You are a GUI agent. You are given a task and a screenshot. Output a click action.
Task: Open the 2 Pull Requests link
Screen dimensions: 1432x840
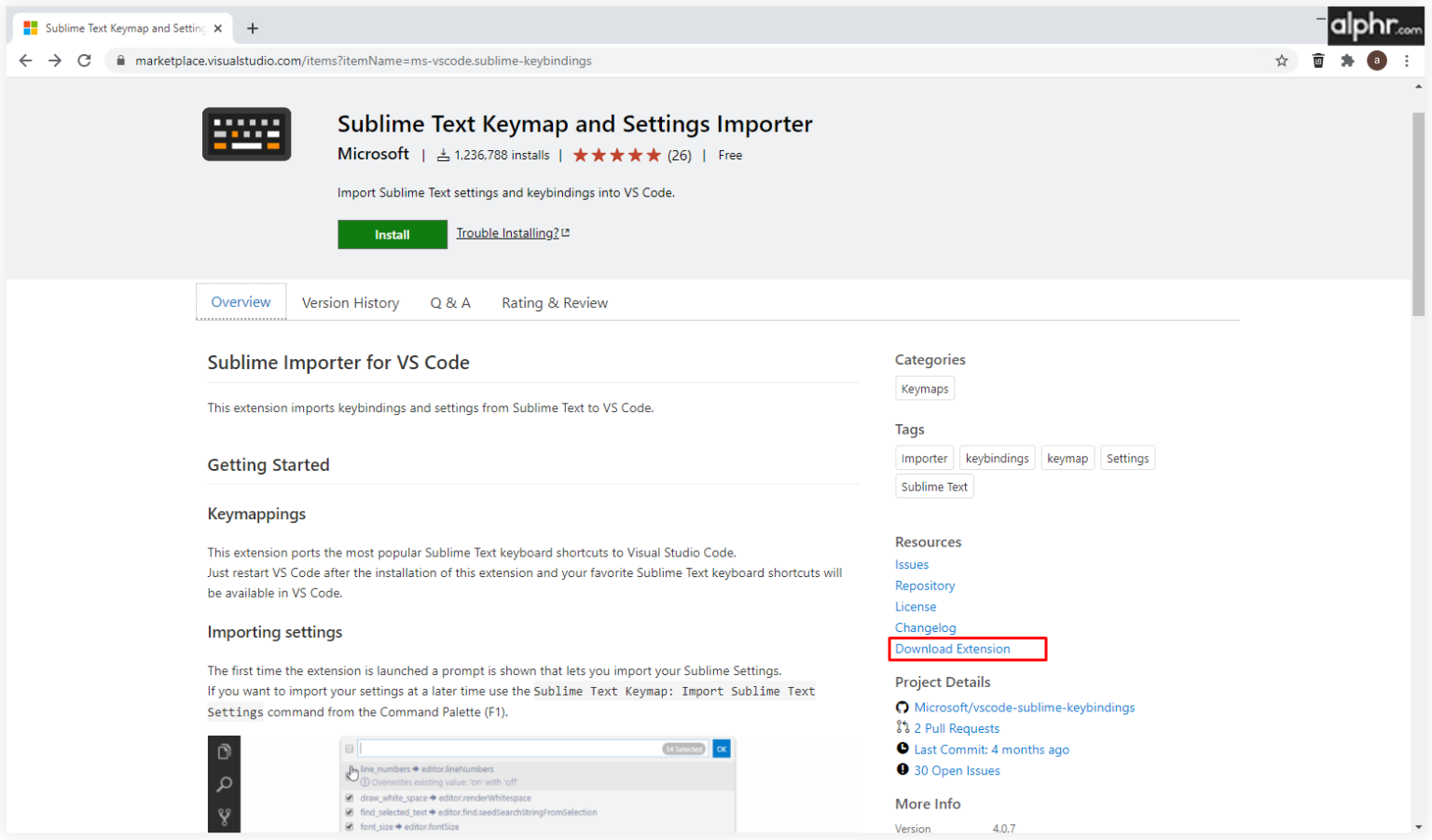(957, 728)
